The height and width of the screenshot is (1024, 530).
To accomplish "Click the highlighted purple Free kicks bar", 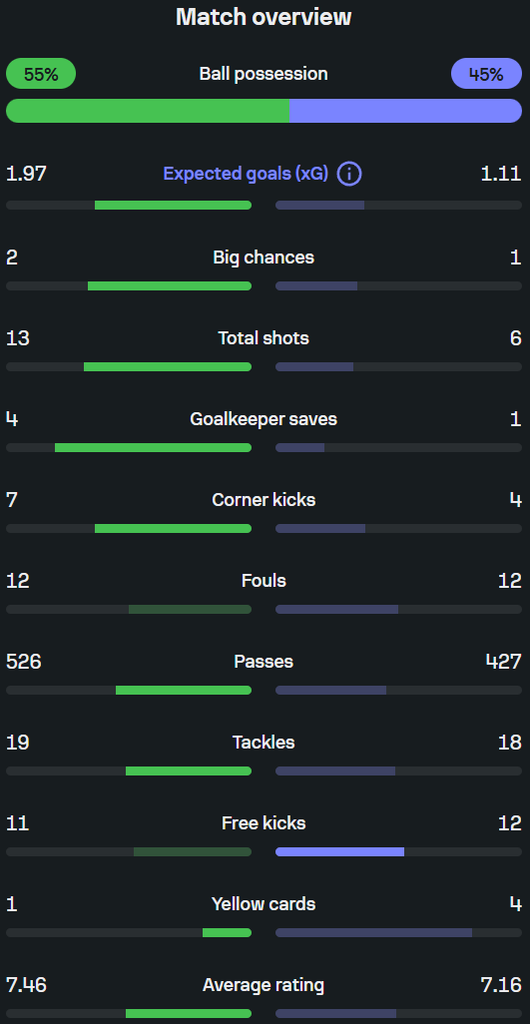I will (x=340, y=852).
